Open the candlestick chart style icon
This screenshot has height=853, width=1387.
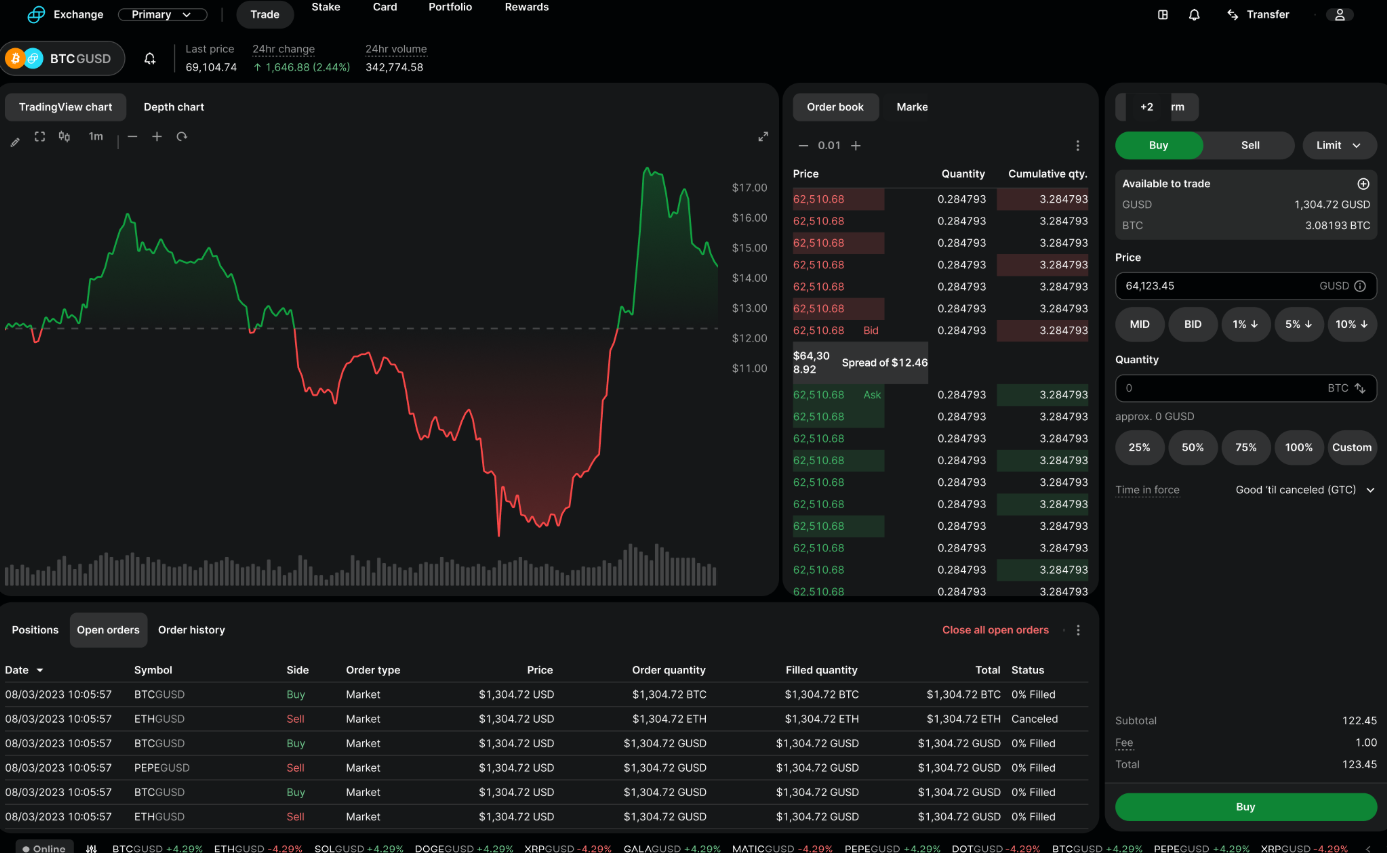coord(63,137)
